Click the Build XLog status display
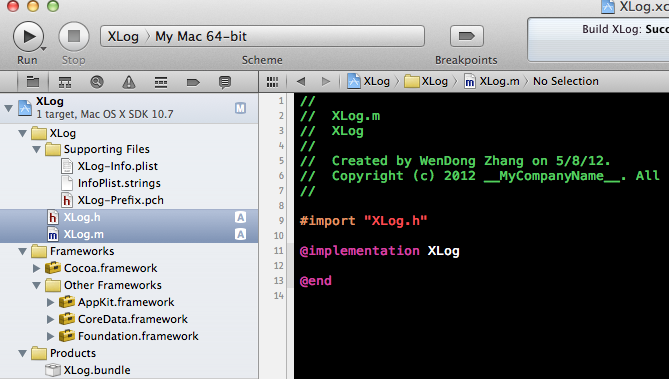Viewport: 669px width, 379px height. 598,40
